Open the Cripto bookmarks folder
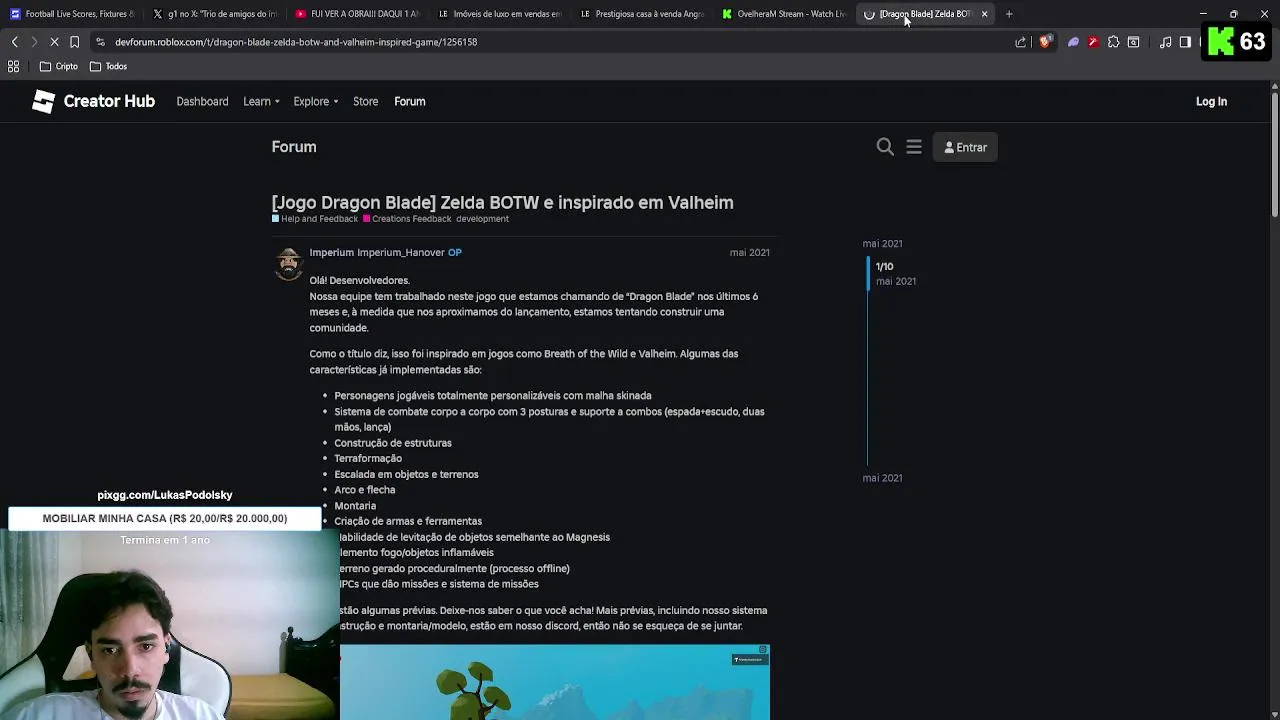The width and height of the screenshot is (1280, 720). 59,66
